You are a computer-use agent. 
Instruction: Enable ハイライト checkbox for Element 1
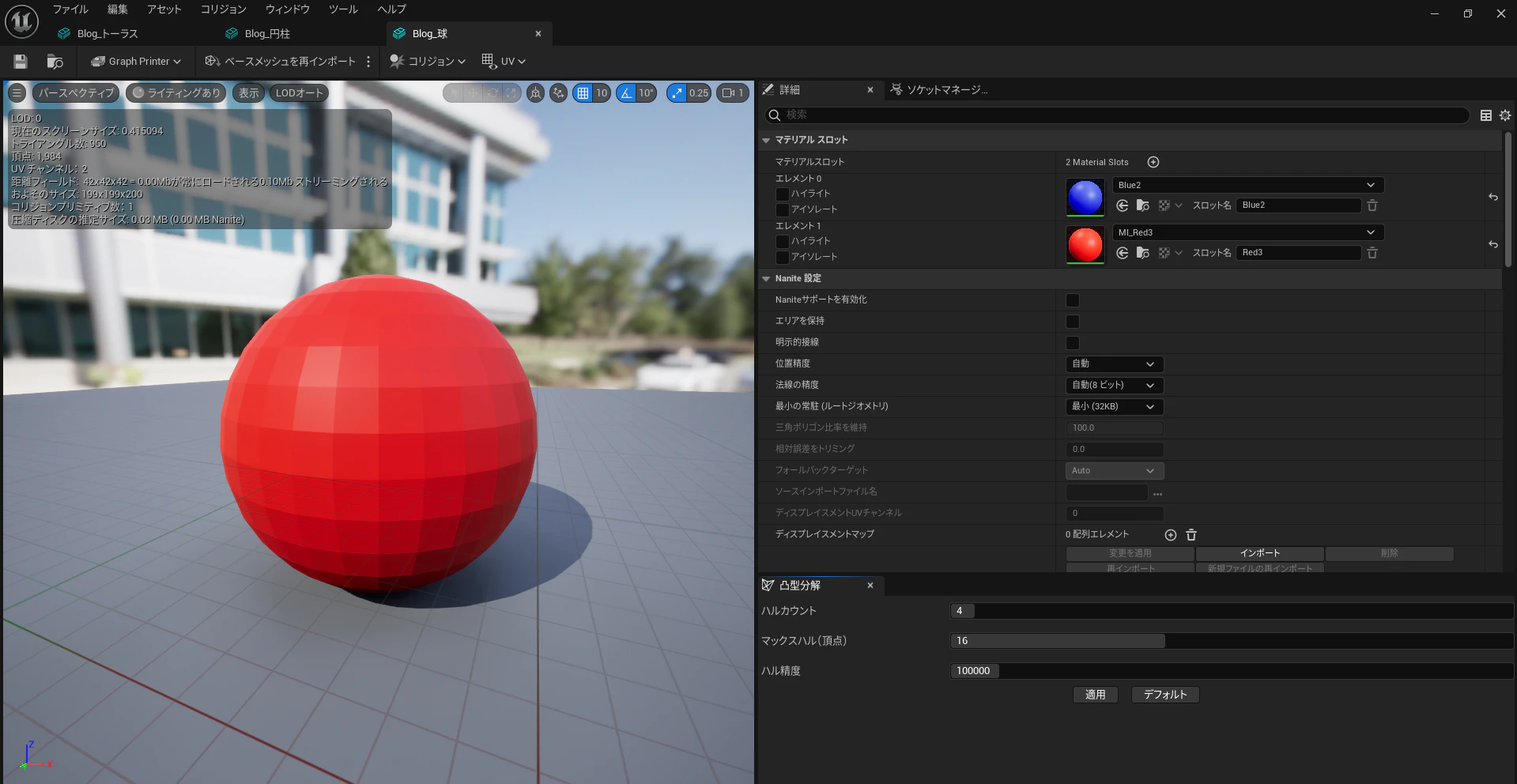pos(783,241)
